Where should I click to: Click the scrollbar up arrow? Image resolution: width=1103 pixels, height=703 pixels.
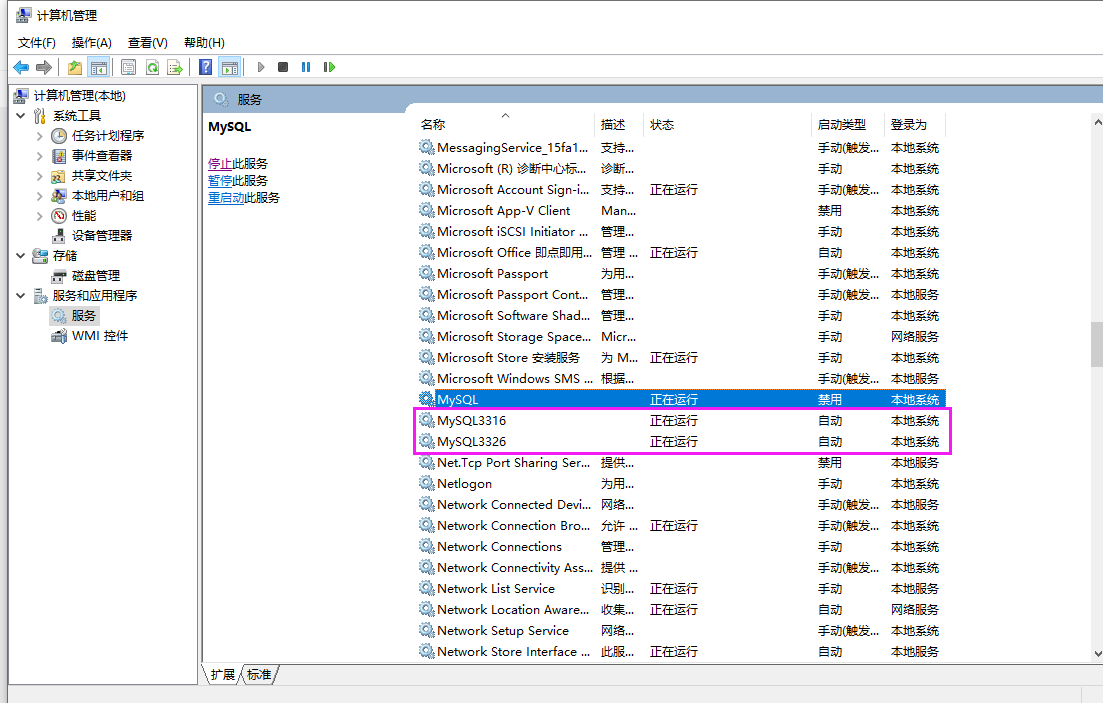click(x=1097, y=122)
